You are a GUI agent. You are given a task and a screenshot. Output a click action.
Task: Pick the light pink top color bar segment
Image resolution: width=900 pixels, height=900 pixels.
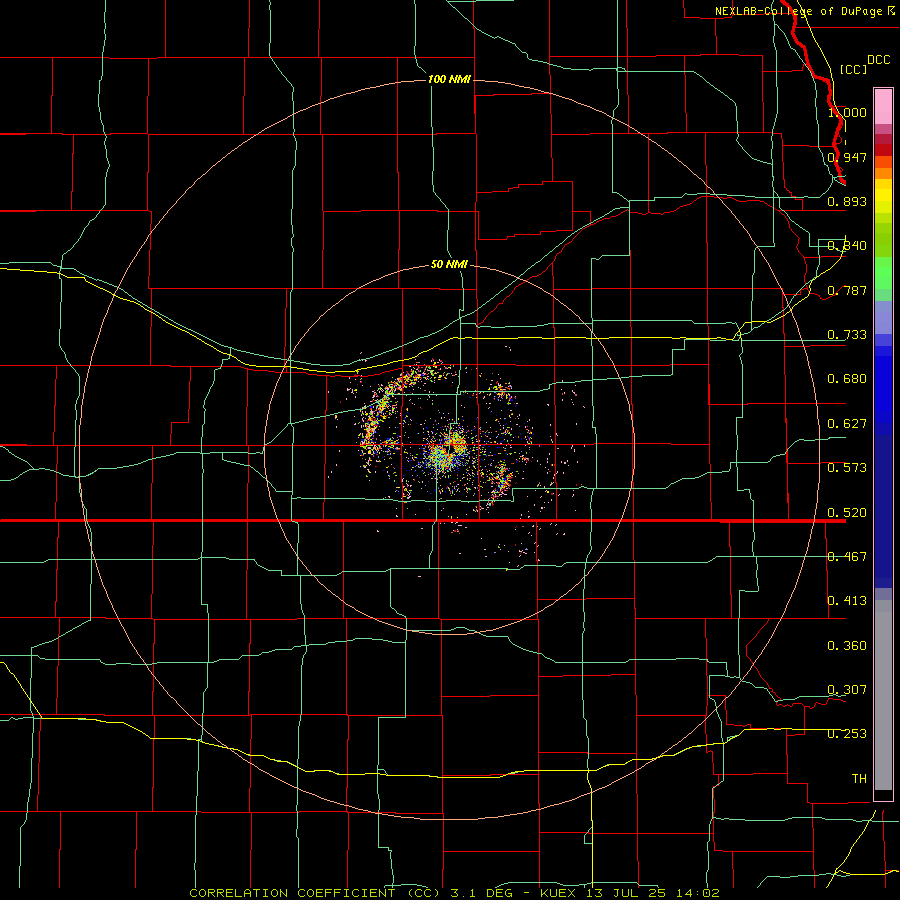pyautogui.click(x=883, y=106)
